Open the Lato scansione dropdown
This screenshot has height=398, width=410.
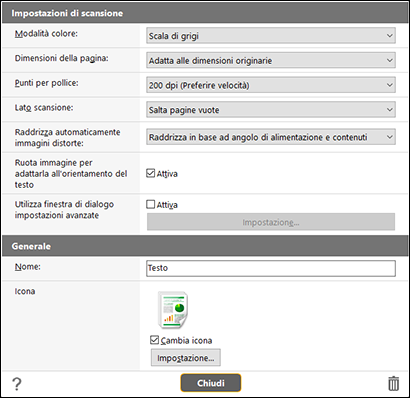point(271,110)
